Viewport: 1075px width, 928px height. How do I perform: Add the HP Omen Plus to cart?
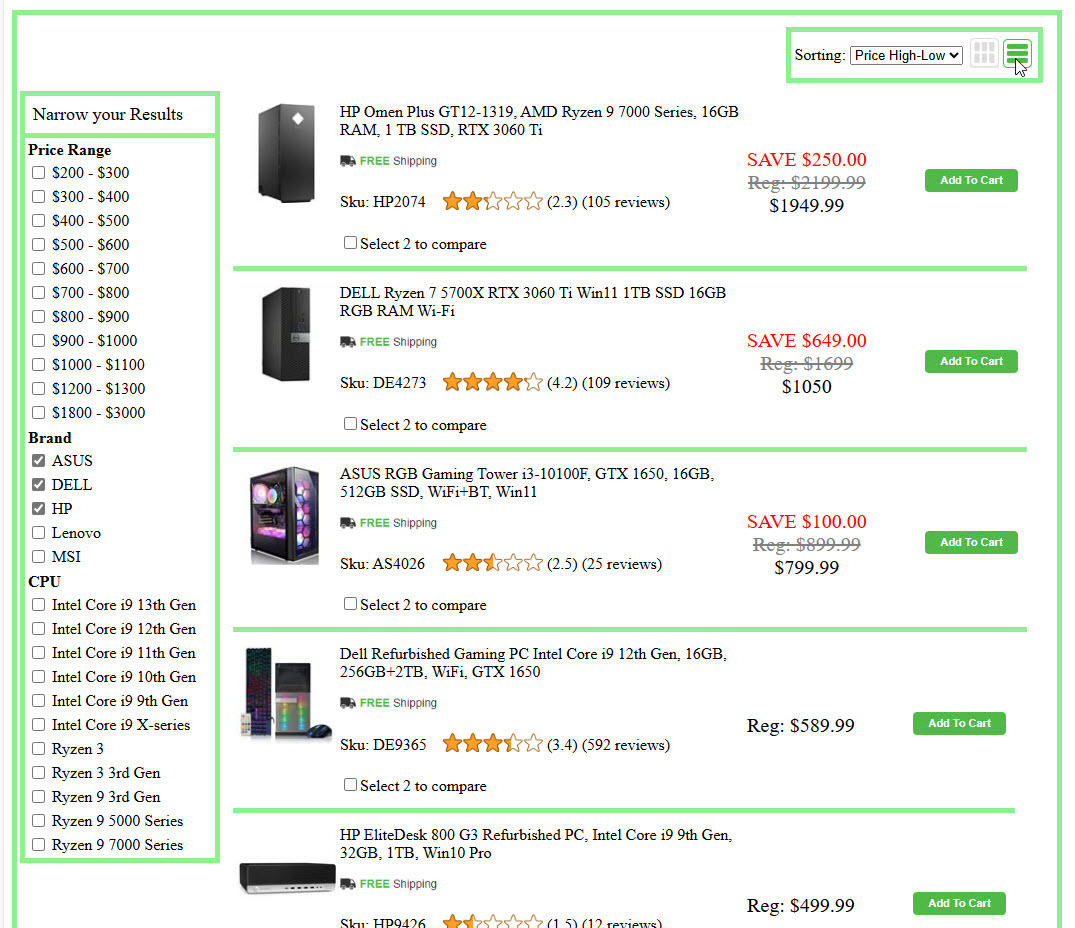pyautogui.click(x=971, y=181)
